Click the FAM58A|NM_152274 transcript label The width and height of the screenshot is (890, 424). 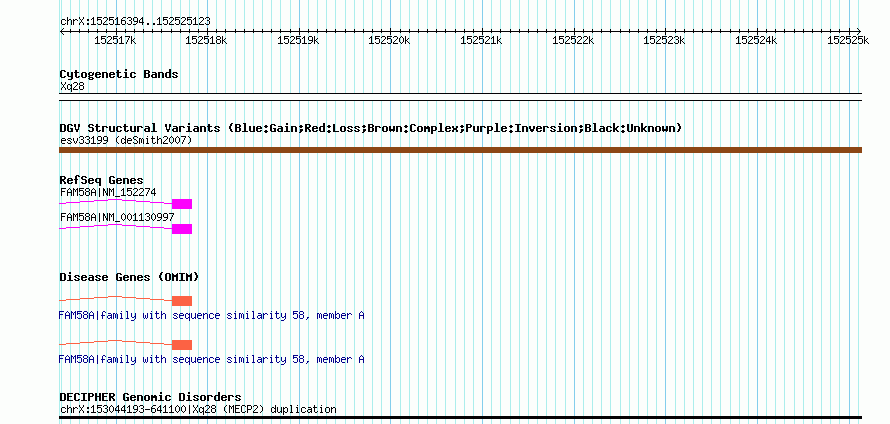pyautogui.click(x=108, y=192)
